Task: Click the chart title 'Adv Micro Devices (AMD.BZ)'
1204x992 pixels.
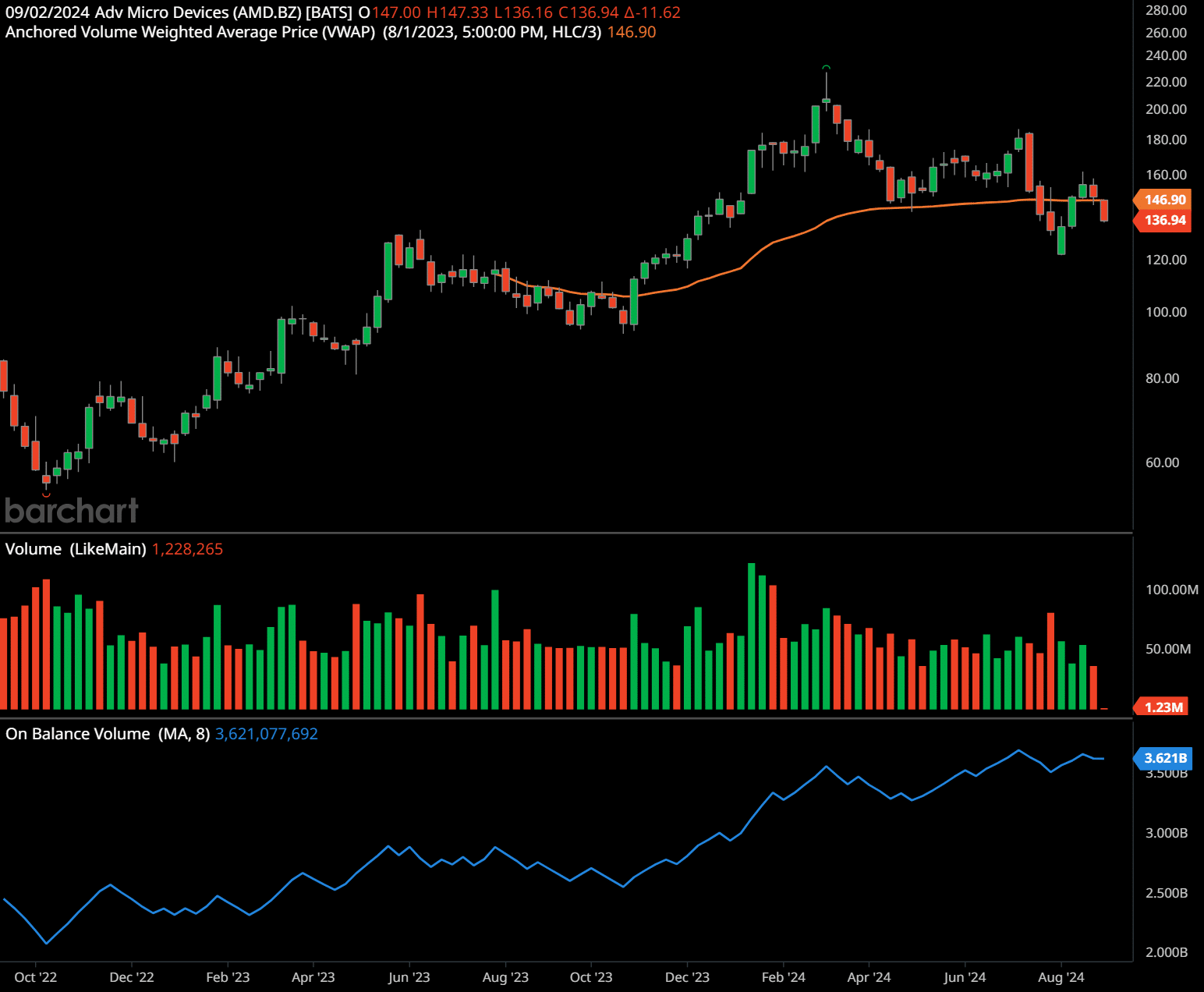Action: tap(198, 12)
